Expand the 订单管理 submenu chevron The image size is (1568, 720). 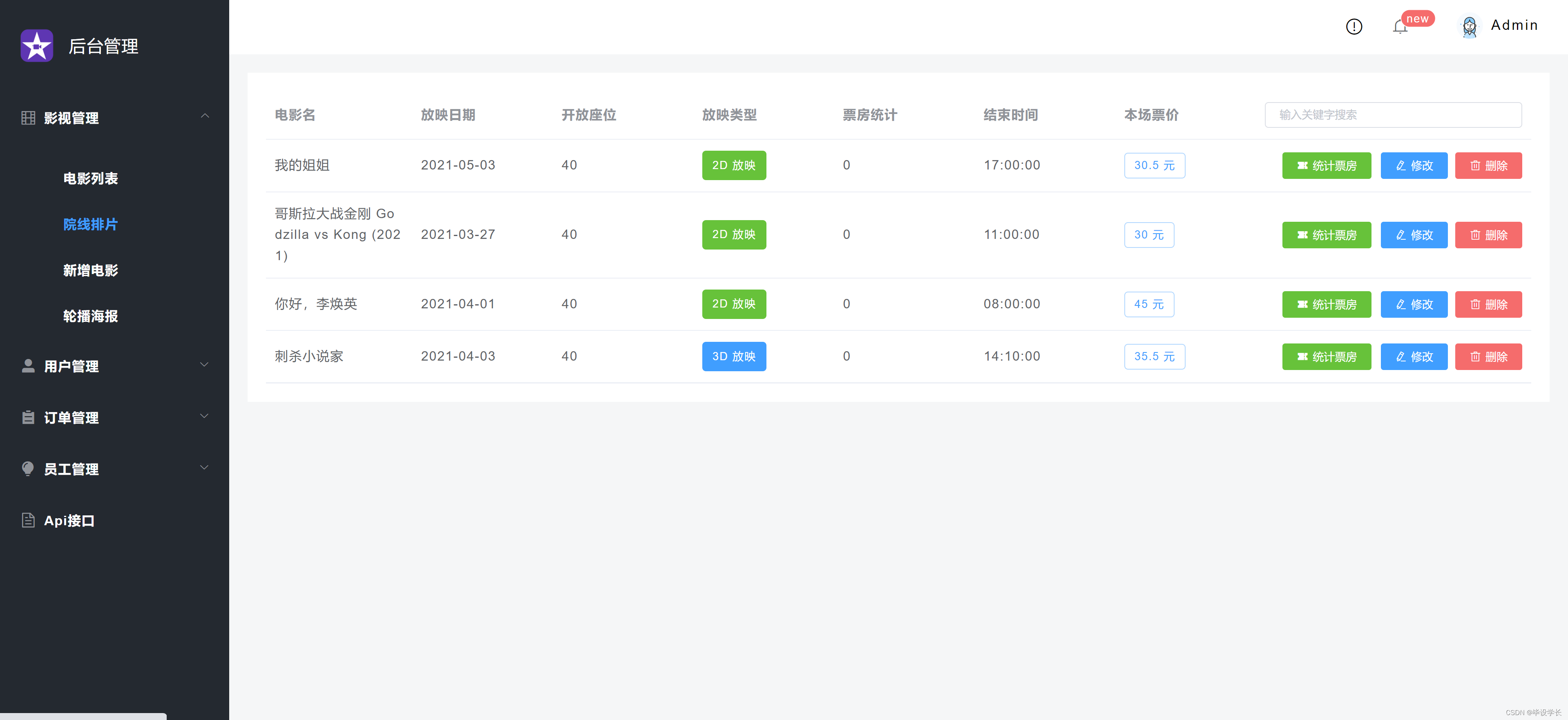click(x=205, y=416)
